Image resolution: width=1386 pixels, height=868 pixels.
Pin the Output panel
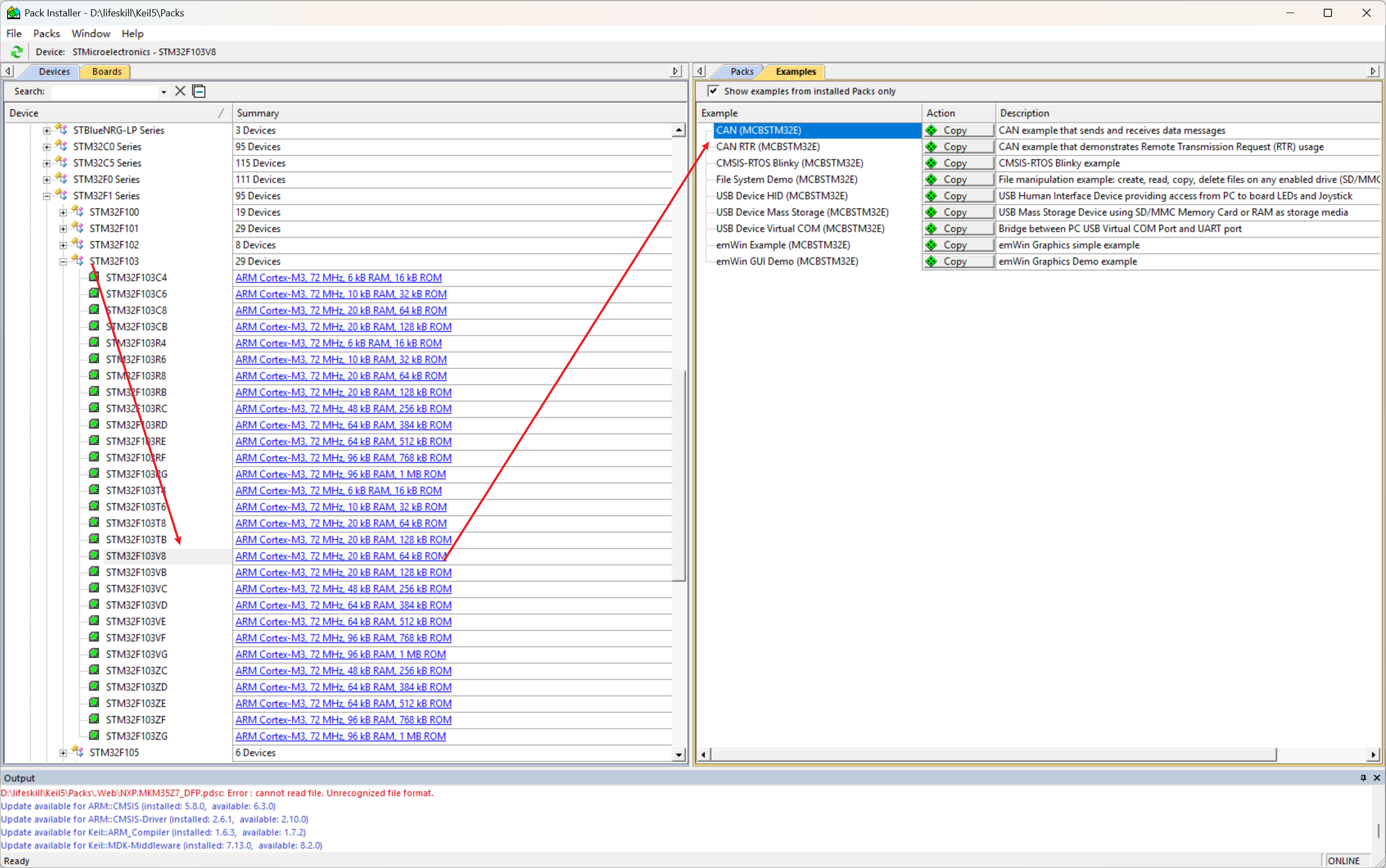(x=1363, y=778)
